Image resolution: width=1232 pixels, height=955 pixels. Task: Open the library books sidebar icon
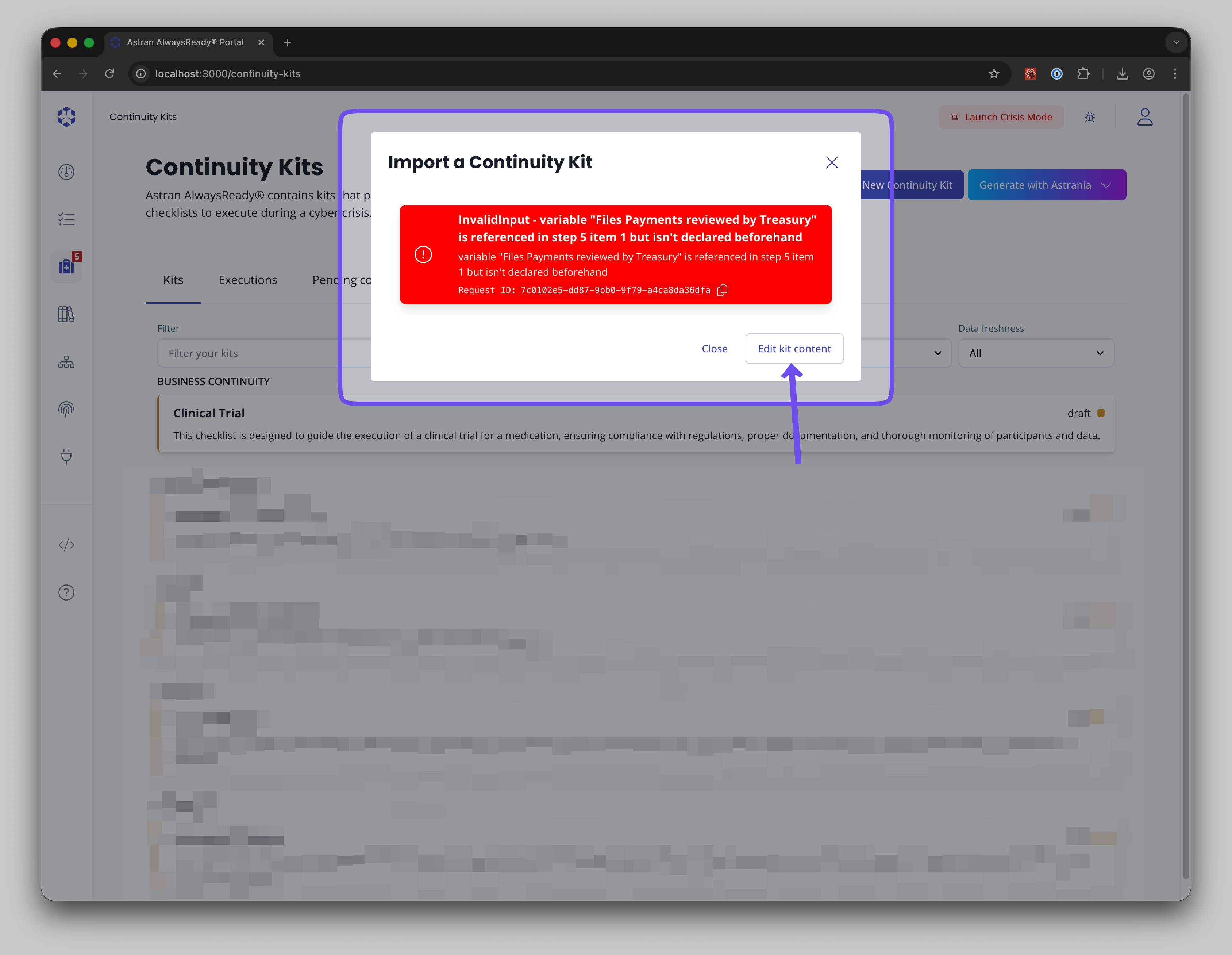66,314
